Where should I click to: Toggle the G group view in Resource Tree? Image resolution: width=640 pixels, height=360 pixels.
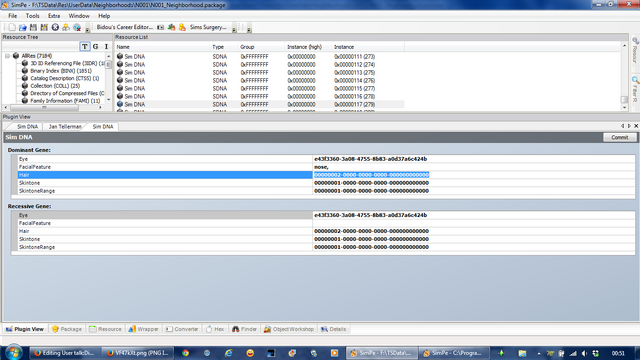coord(96,47)
